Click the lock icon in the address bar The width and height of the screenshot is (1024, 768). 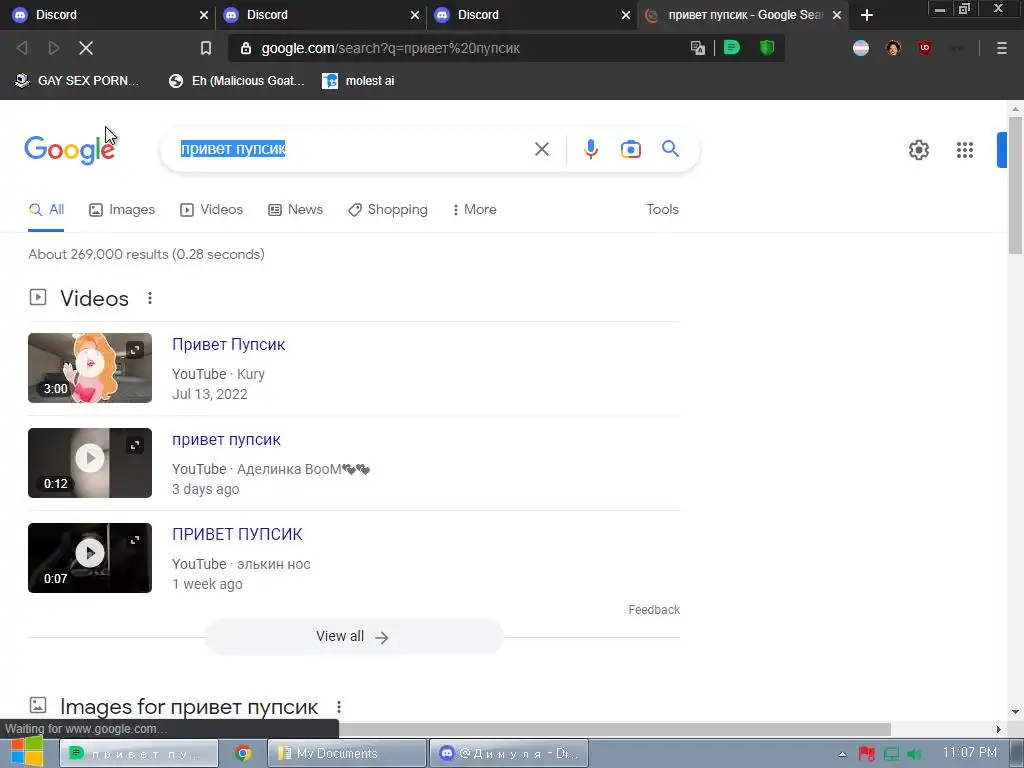(246, 48)
